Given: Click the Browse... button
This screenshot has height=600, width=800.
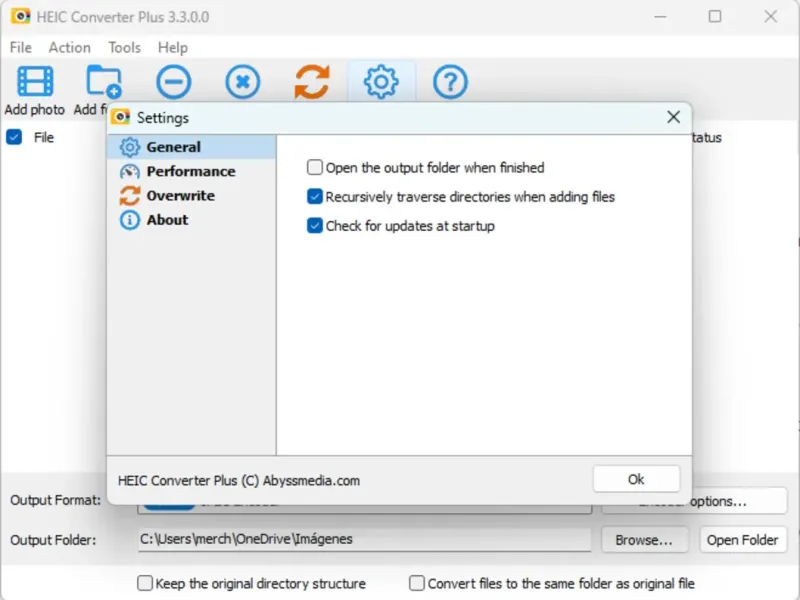Looking at the screenshot, I should point(644,540).
